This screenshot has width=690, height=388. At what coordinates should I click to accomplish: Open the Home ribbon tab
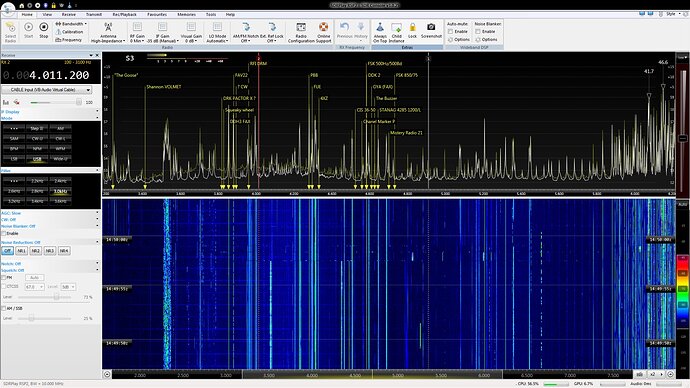pyautogui.click(x=27, y=15)
